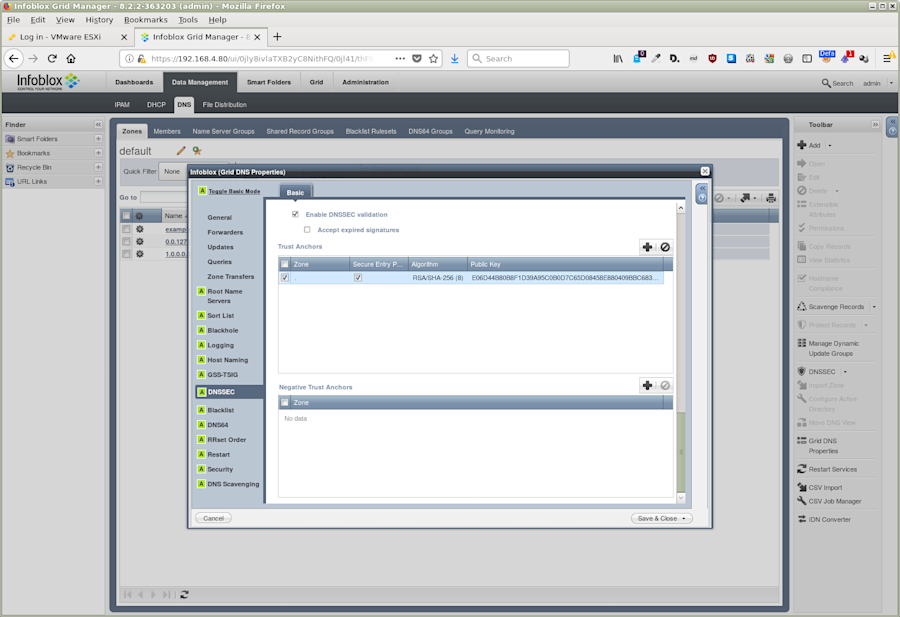900x617 pixels.
Task: Bookmark this page star icon
Action: coord(433,59)
